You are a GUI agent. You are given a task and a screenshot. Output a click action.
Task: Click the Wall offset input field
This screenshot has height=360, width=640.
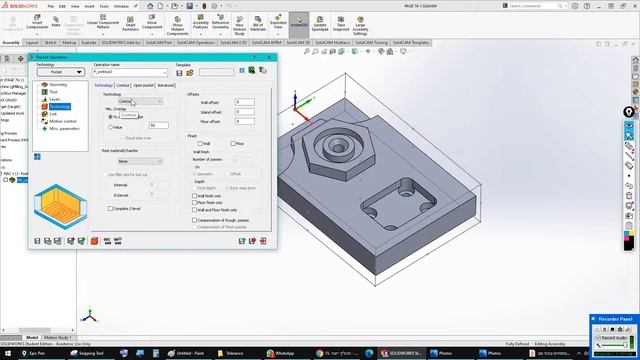[x=244, y=102]
